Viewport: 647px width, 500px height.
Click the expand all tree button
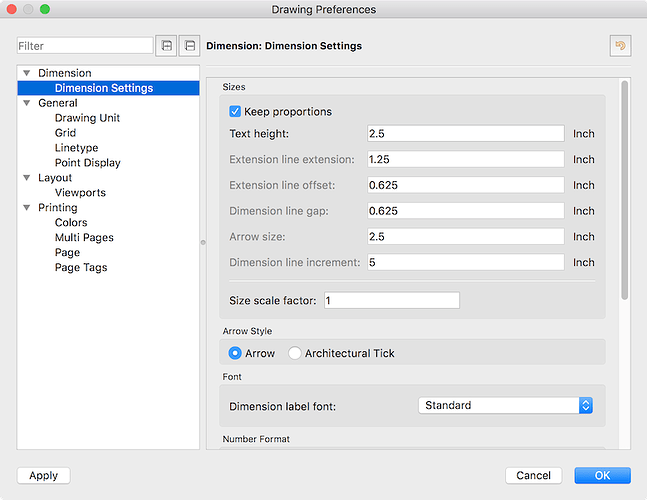pos(166,46)
